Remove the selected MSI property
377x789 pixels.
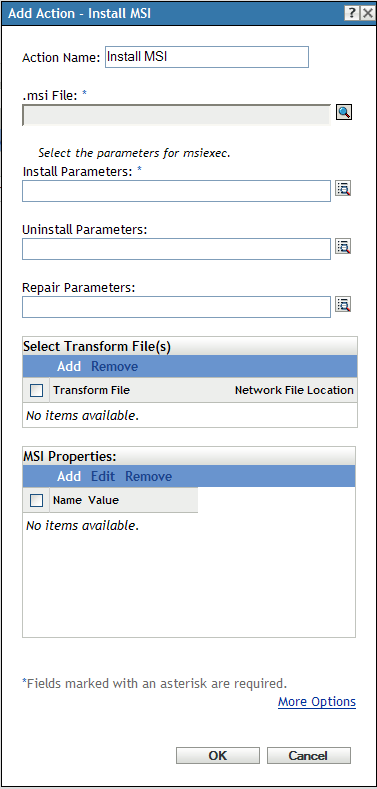point(148,476)
